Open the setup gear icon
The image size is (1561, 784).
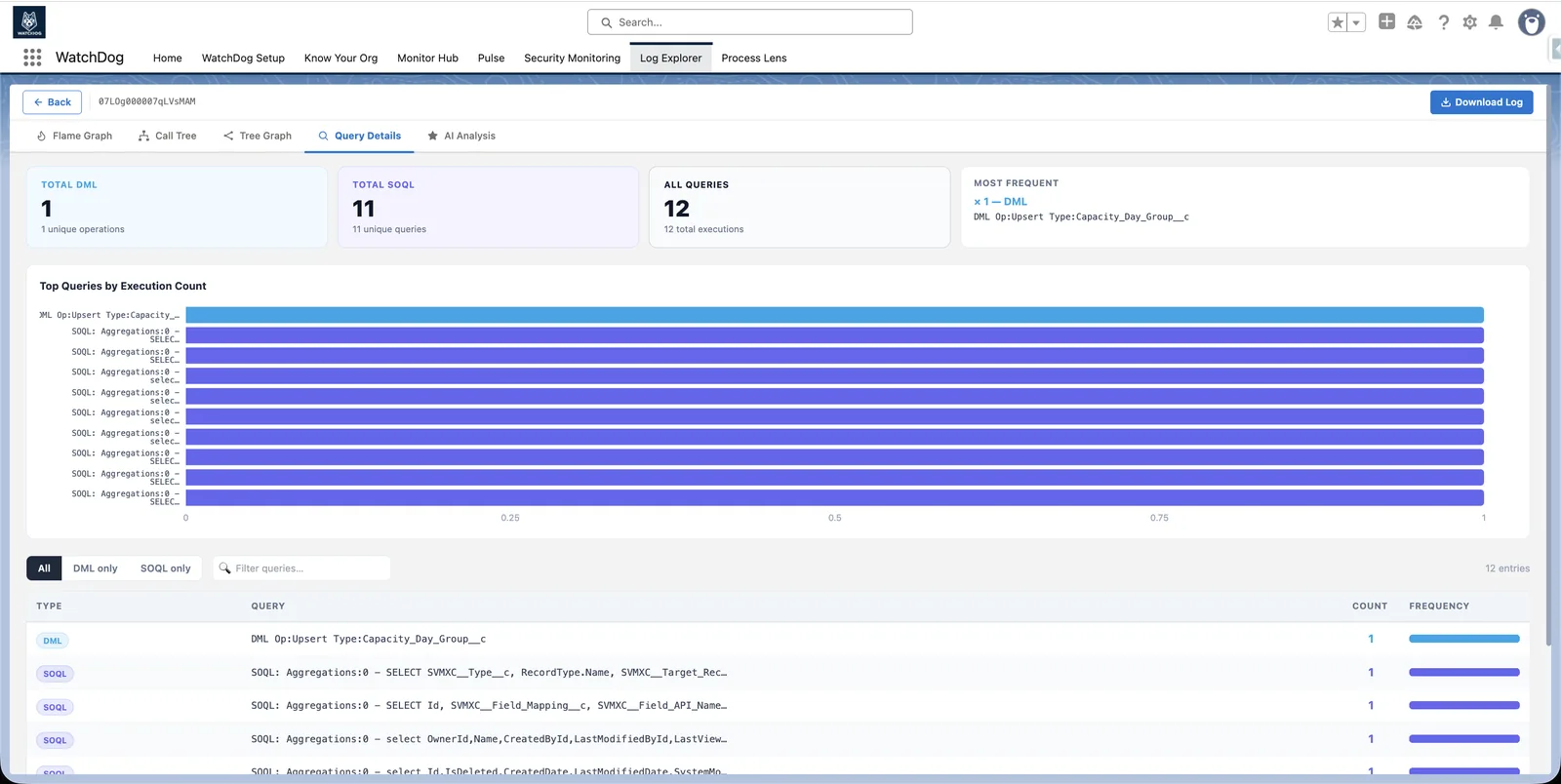[x=1469, y=22]
